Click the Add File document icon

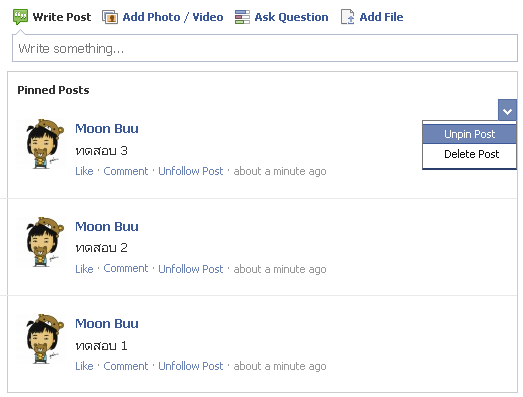(348, 17)
